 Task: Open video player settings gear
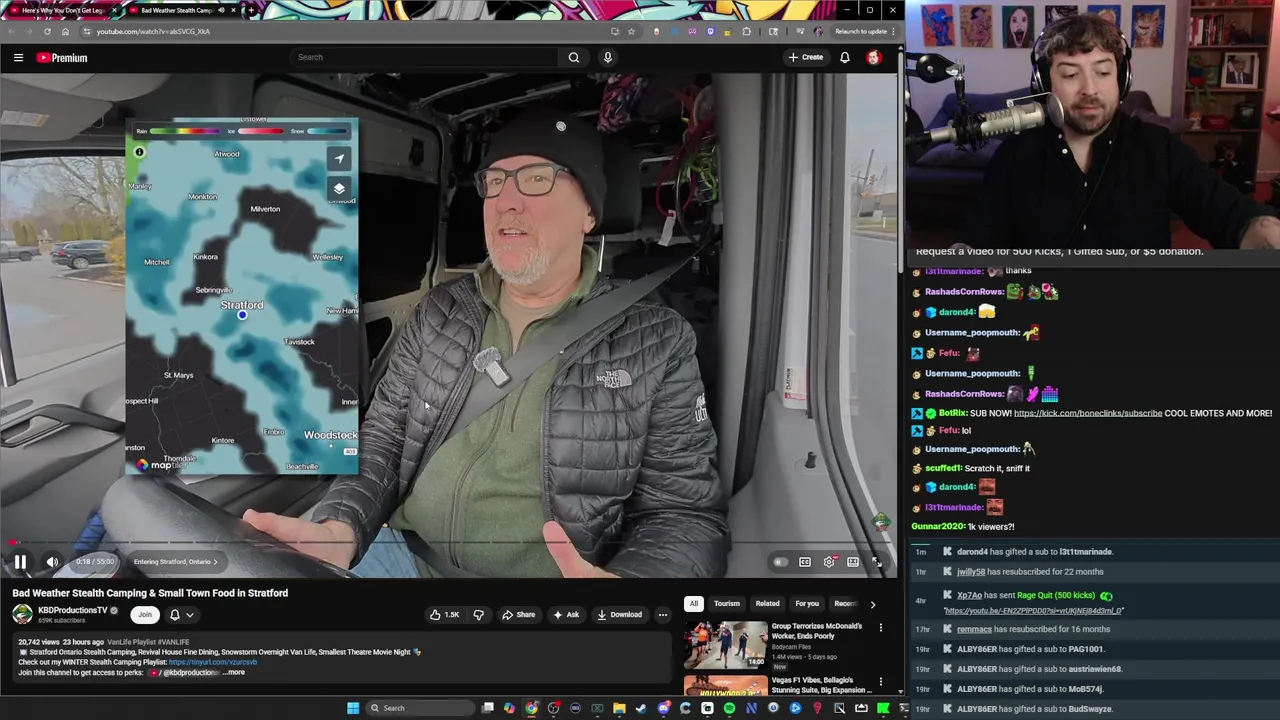pyautogui.click(x=829, y=562)
